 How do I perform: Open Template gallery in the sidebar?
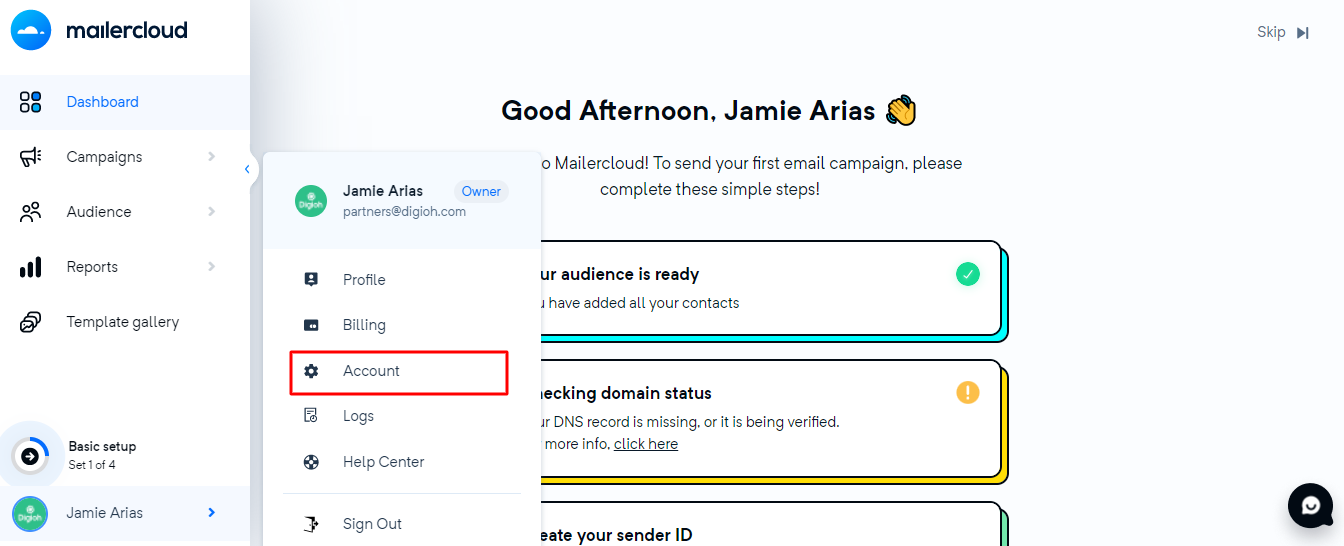[125, 322]
